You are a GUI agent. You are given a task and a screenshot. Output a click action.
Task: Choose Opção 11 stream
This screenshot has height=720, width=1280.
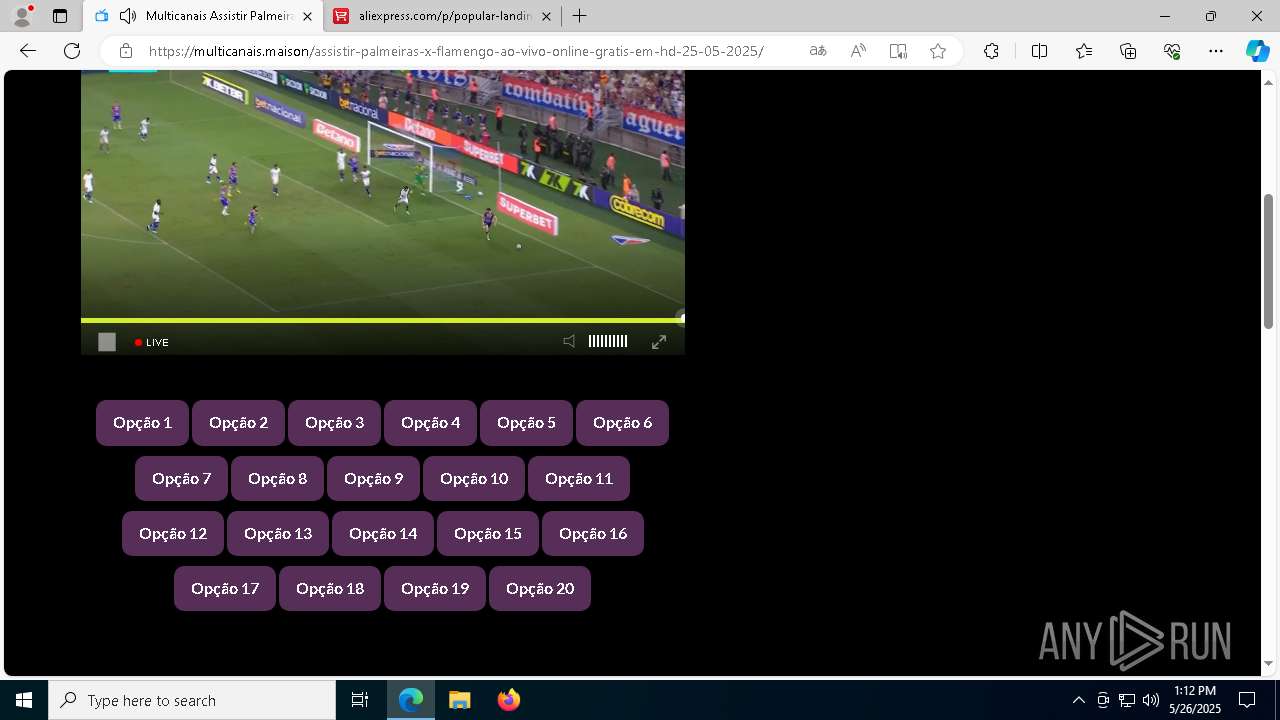(x=578, y=478)
